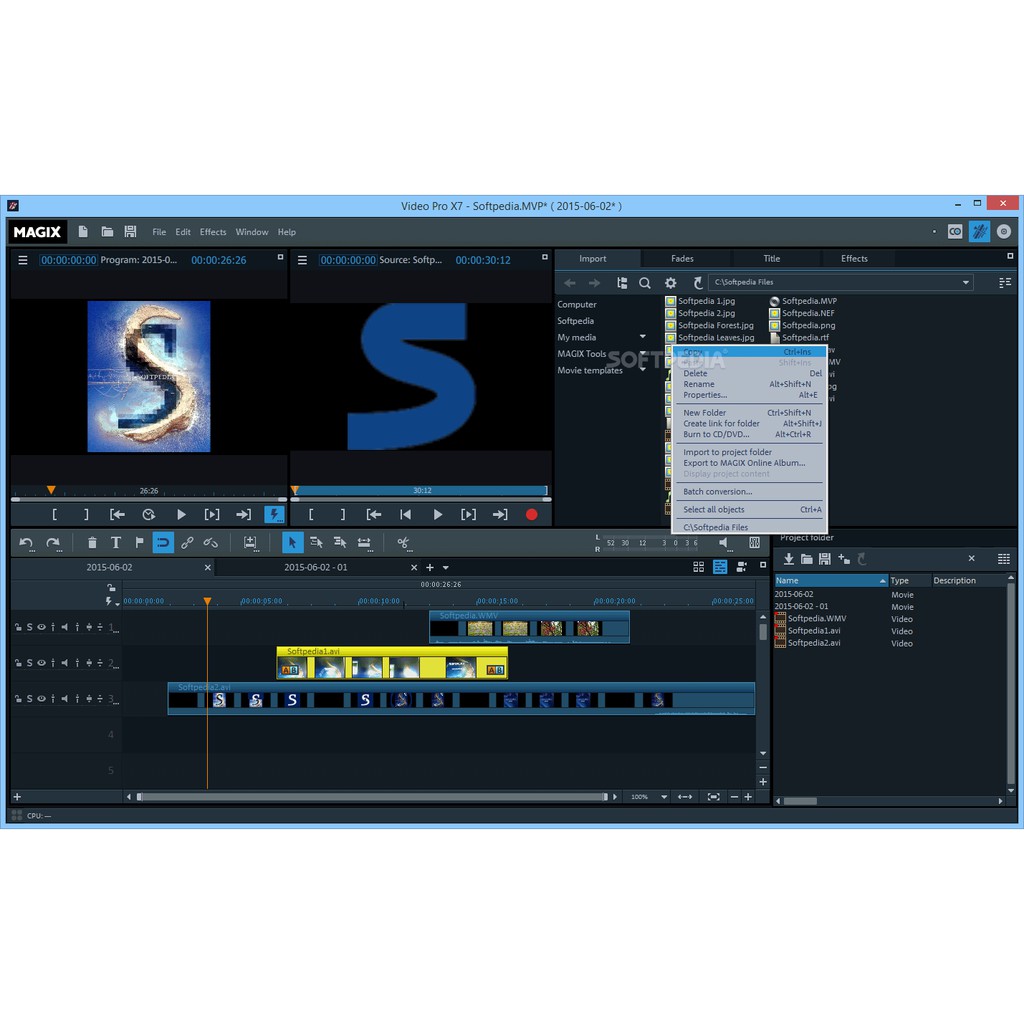
Task: Click the Undo arrow in the editing toolbar
Action: pyautogui.click(x=26, y=543)
